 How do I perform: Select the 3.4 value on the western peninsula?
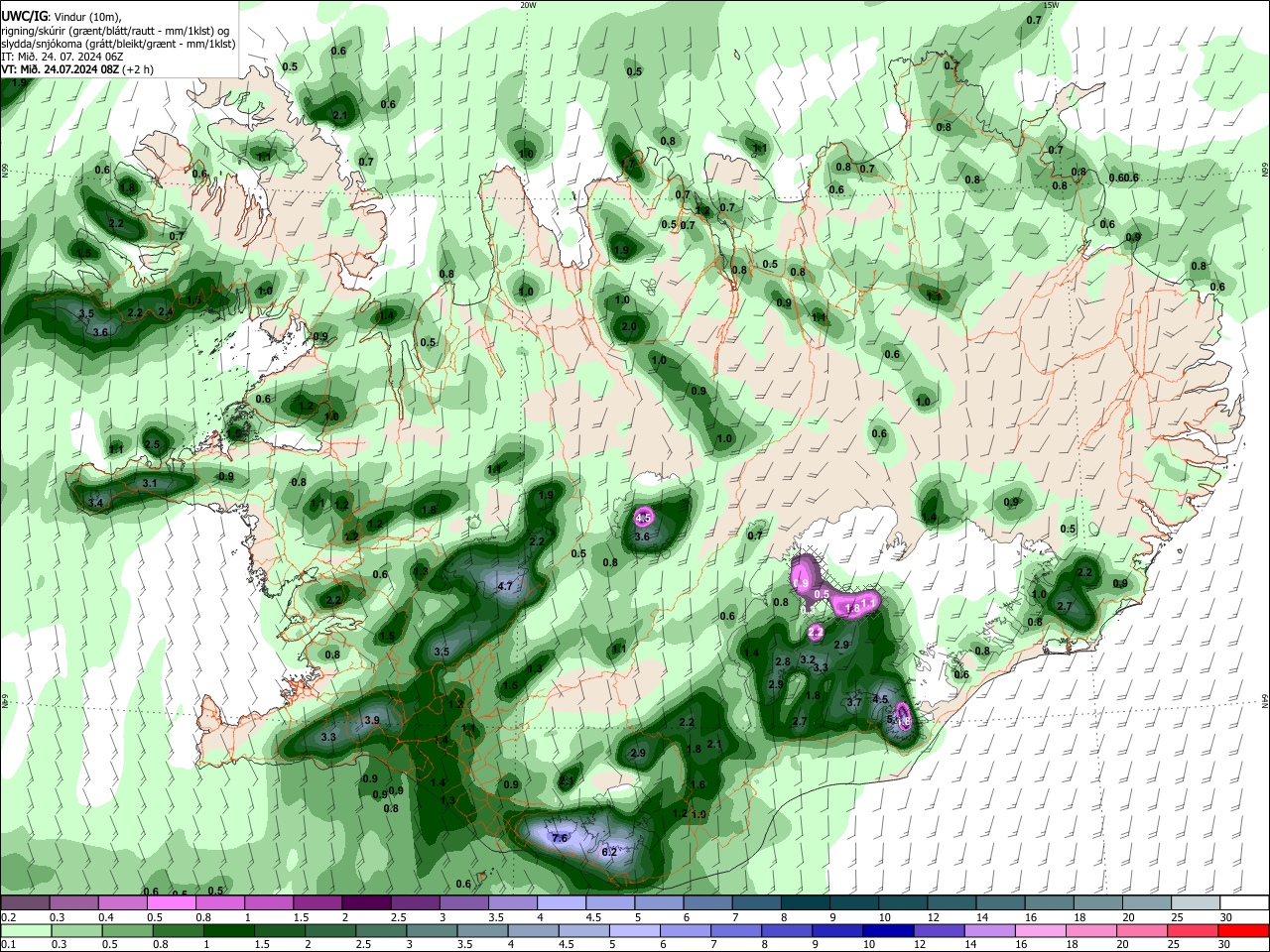pyautogui.click(x=96, y=504)
